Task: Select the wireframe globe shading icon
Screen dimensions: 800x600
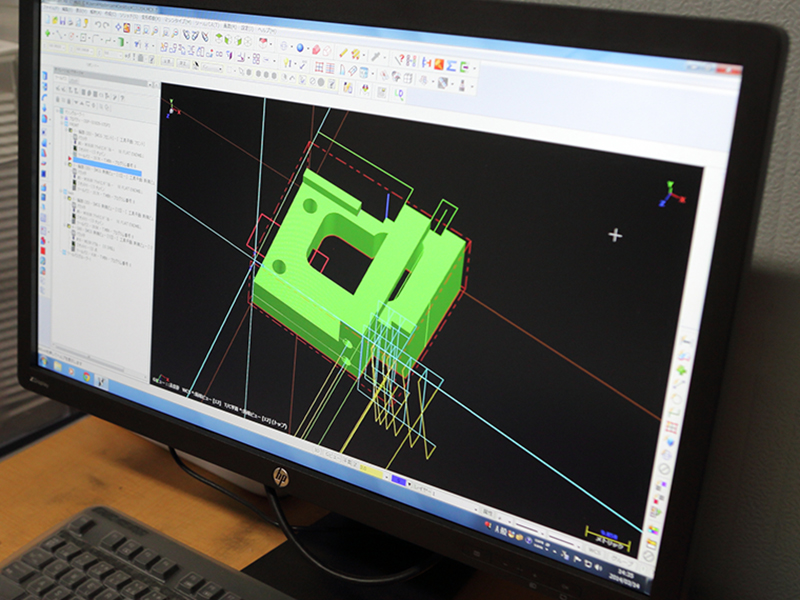Action: 284,45
